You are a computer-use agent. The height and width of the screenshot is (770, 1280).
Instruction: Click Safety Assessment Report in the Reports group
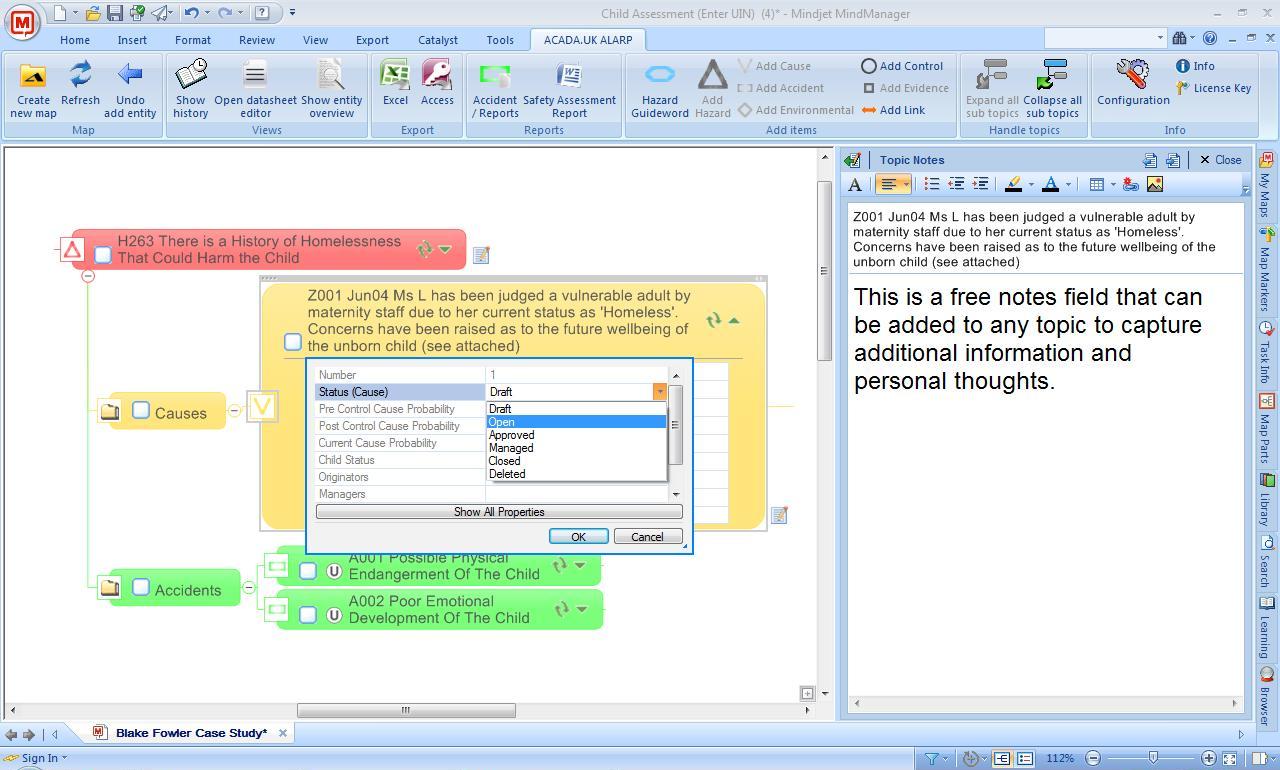[570, 88]
